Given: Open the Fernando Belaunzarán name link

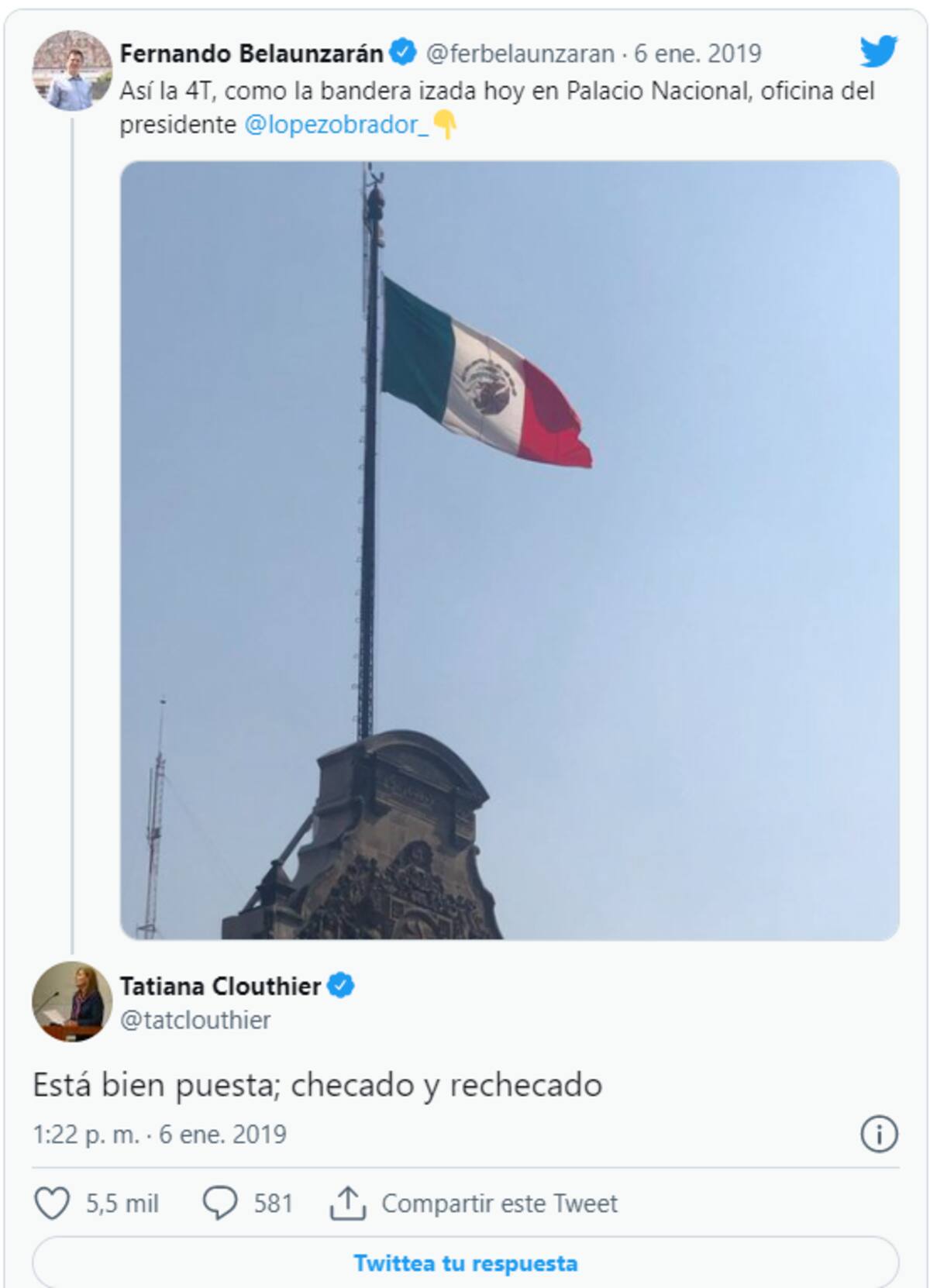Looking at the screenshot, I should [251, 53].
